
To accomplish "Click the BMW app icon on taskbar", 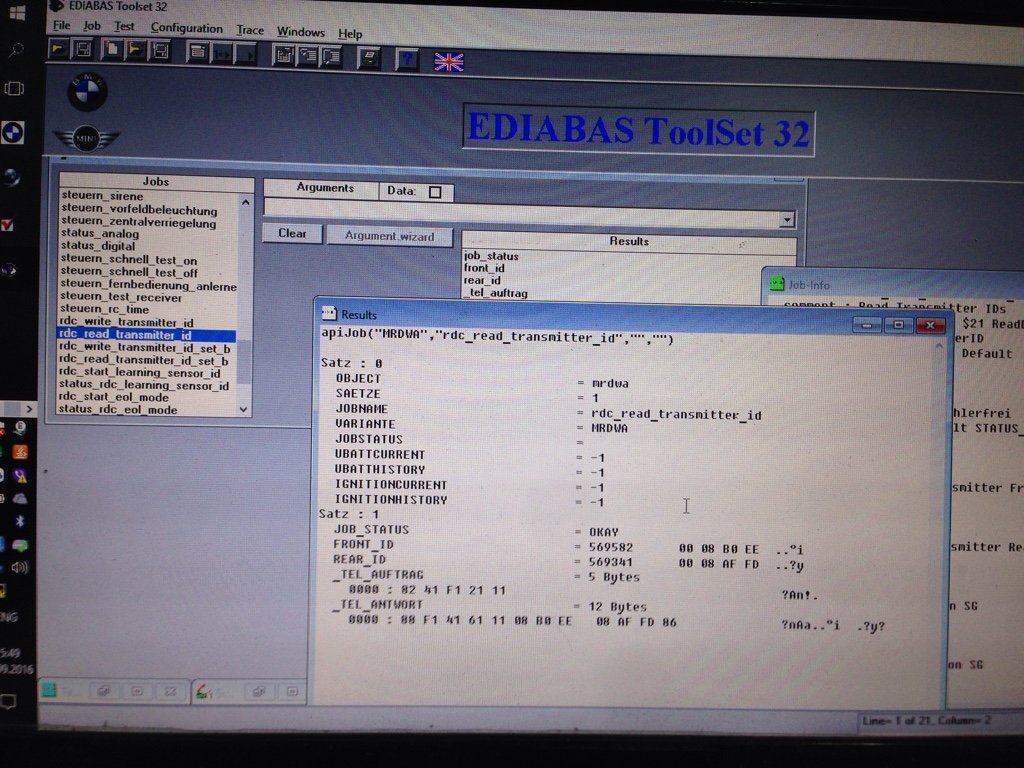I will coord(12,133).
